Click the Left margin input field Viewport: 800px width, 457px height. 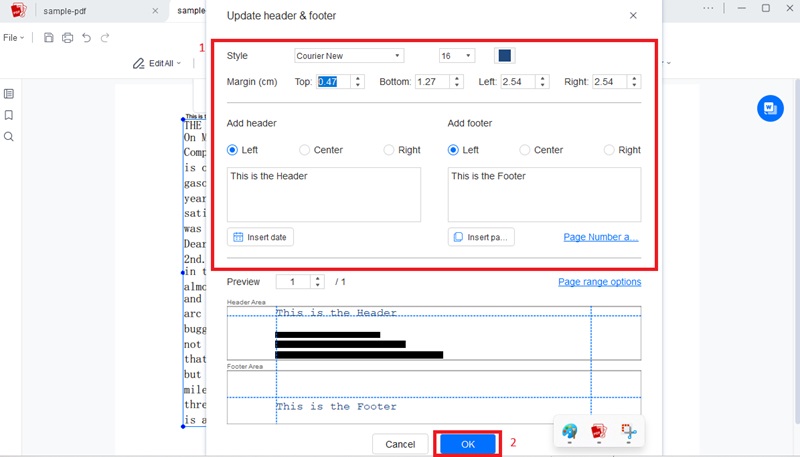point(518,82)
